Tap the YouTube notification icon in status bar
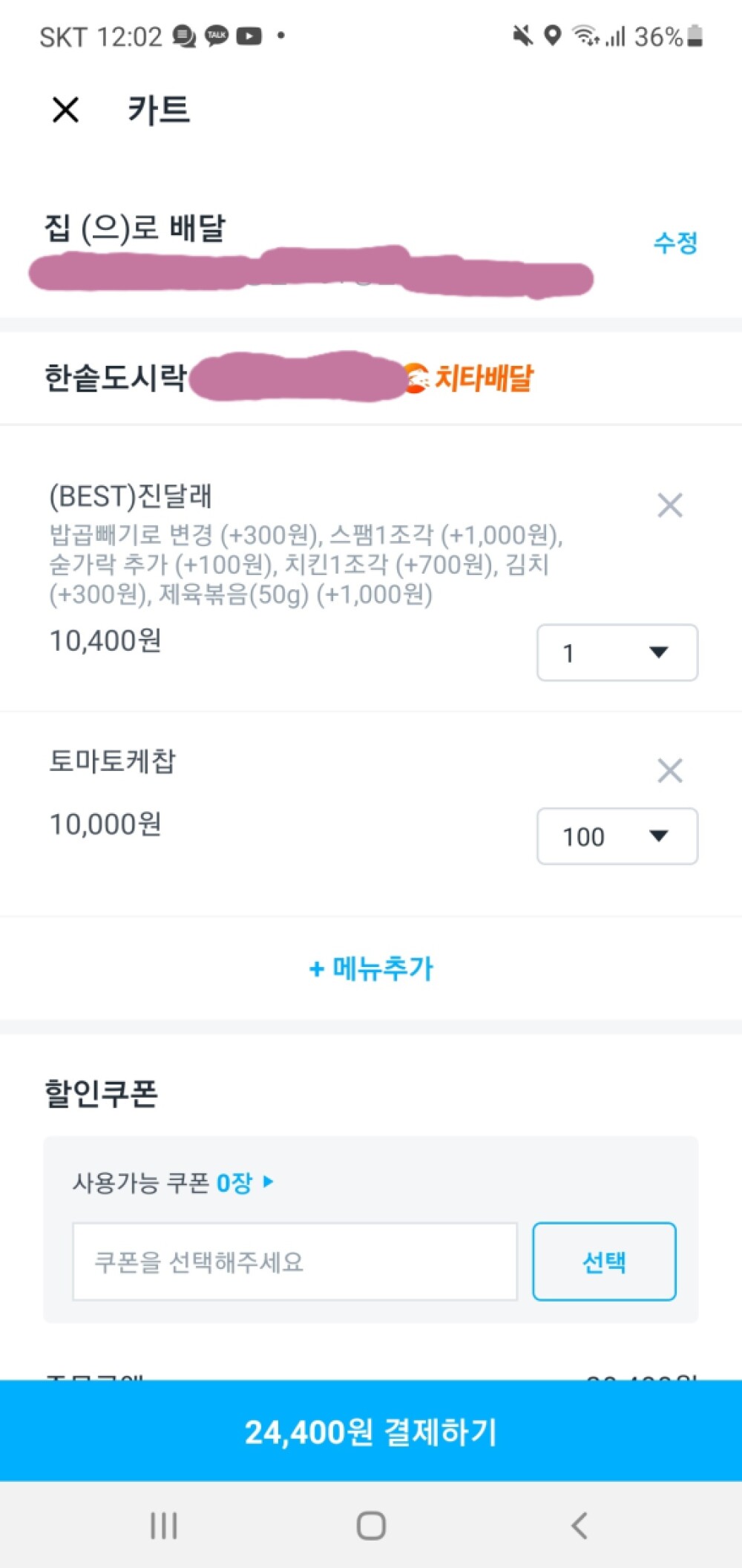The image size is (742, 1568). pos(249,36)
